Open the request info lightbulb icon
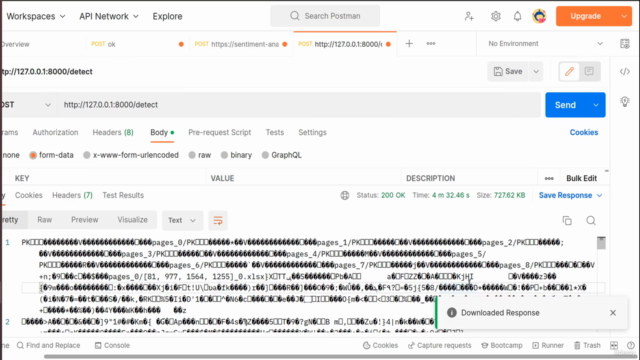This screenshot has width=640, height=360. (x=624, y=101)
